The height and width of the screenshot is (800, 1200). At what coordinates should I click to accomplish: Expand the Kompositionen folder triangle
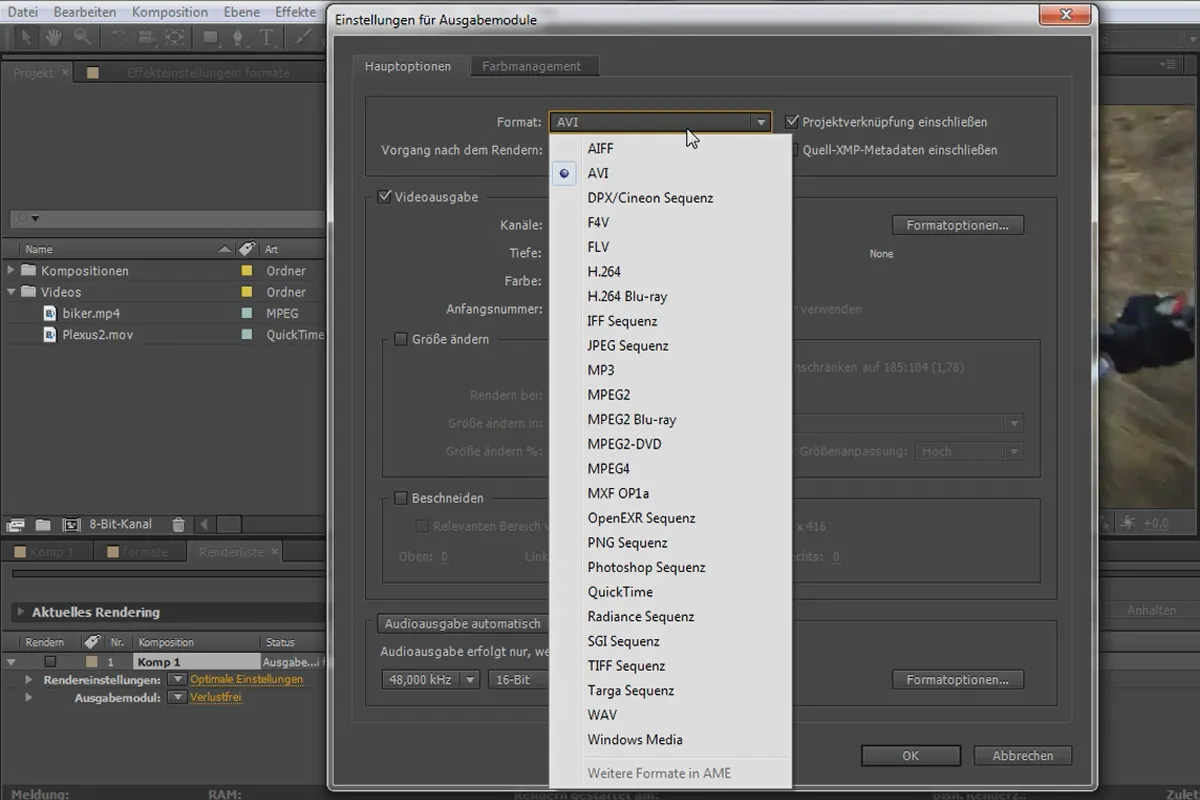[x=11, y=271]
